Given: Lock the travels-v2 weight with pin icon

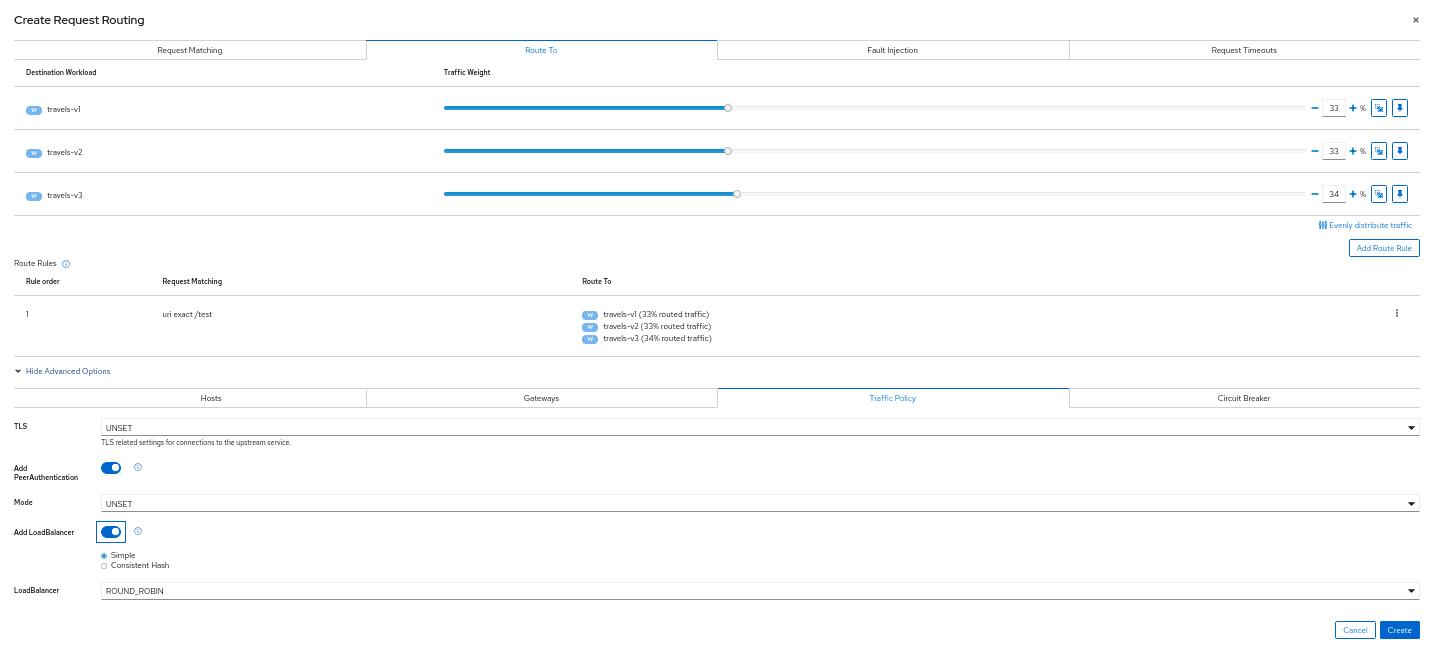Looking at the screenshot, I should (x=1400, y=151).
